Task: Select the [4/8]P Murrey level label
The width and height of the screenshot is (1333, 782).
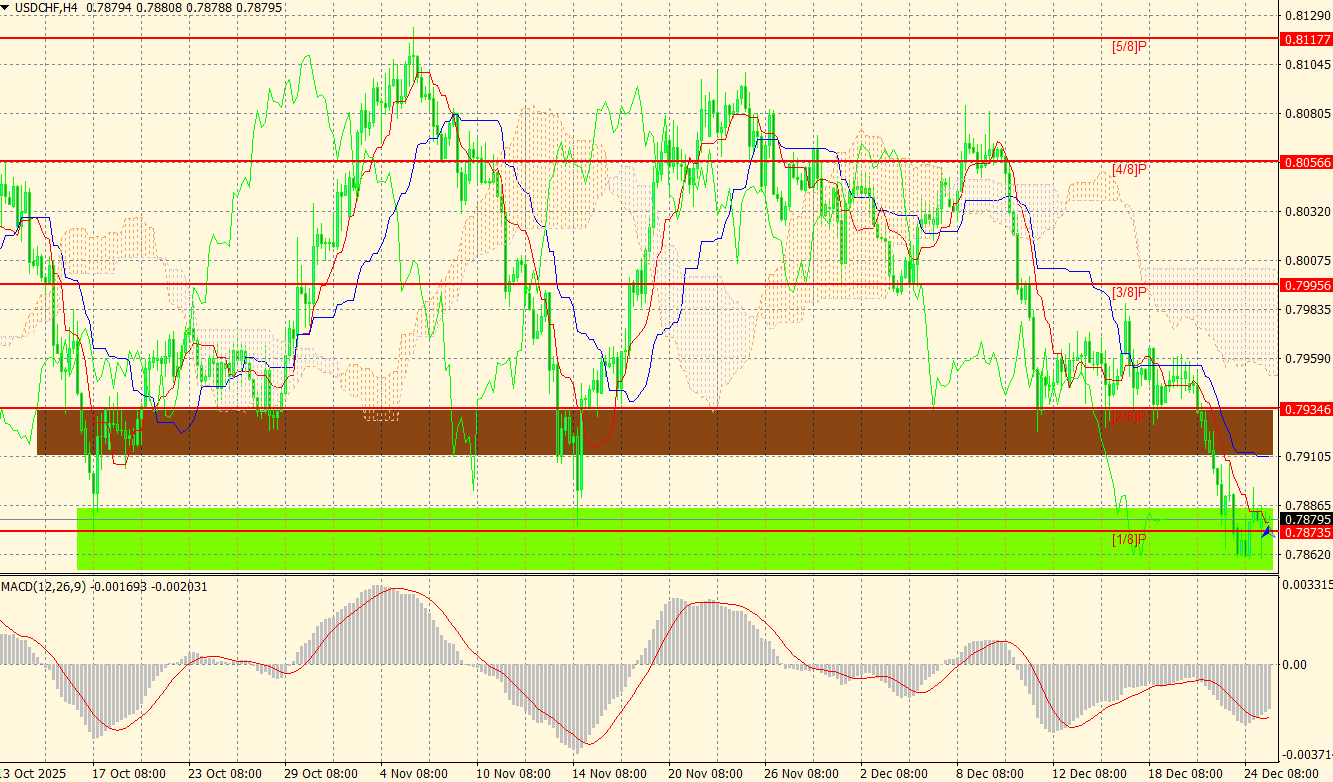Action: click(x=1128, y=169)
